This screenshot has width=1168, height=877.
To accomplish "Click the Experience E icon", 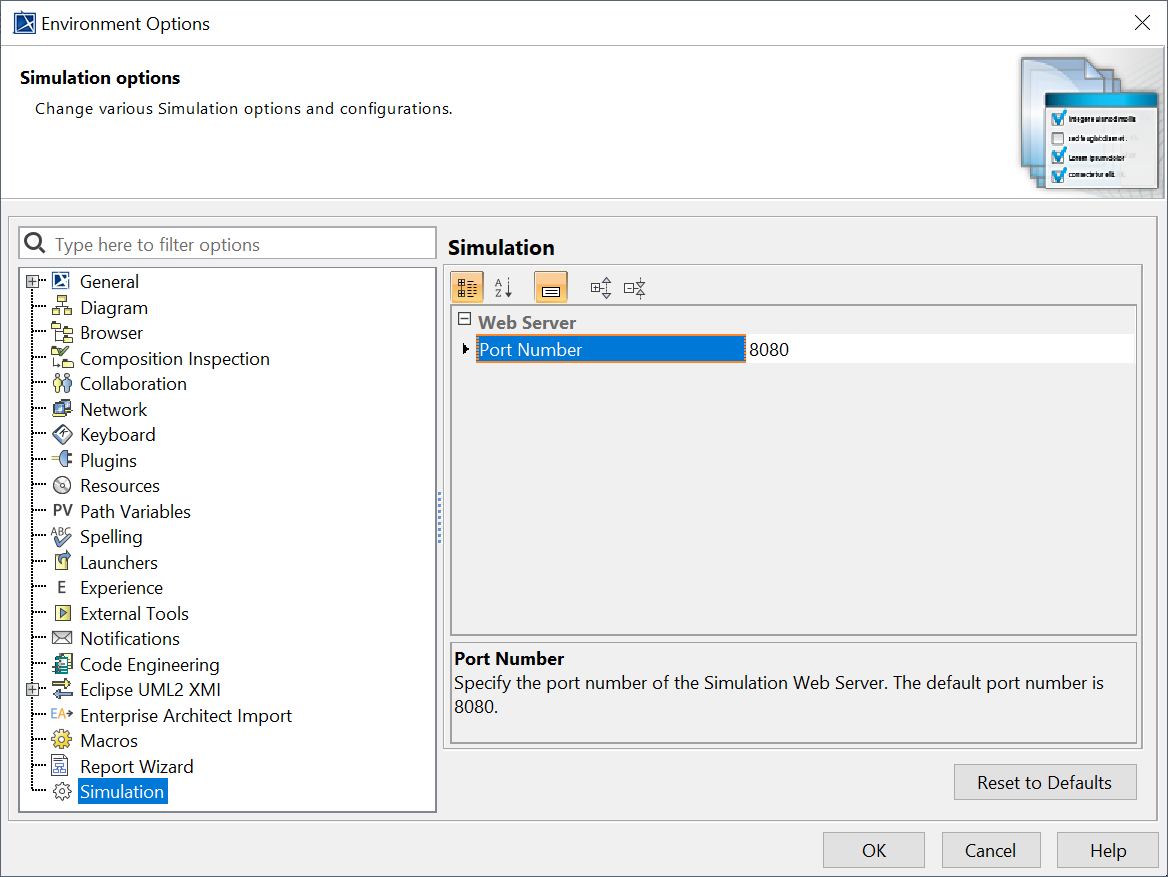I will 62,588.
